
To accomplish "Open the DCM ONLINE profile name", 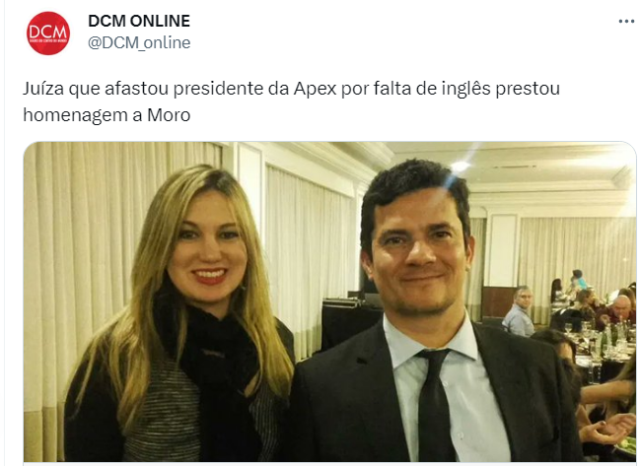I will click(139, 21).
